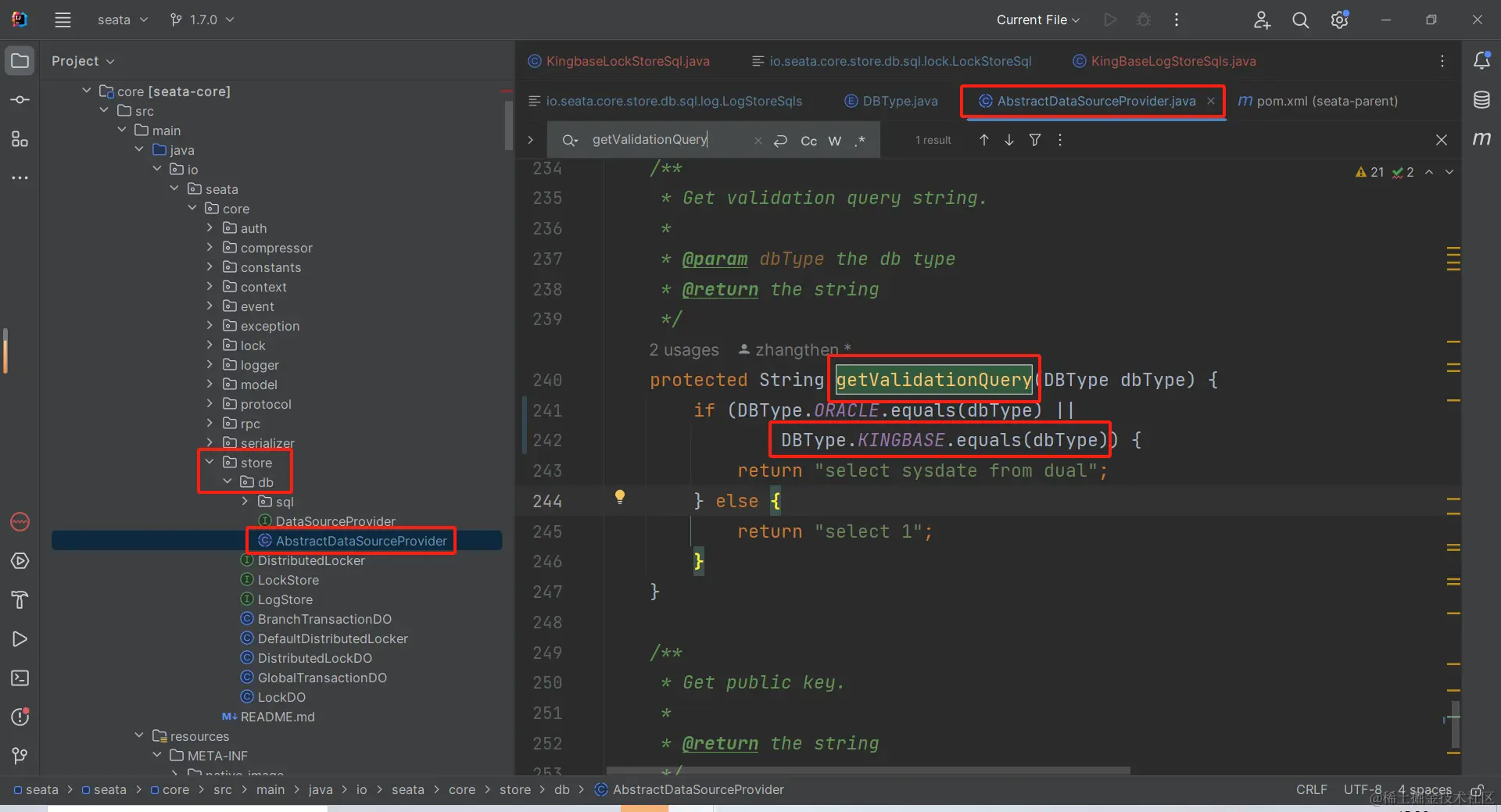This screenshot has height=812, width=1501.
Task: Open Search Everywhere magnifier
Action: (x=1300, y=20)
